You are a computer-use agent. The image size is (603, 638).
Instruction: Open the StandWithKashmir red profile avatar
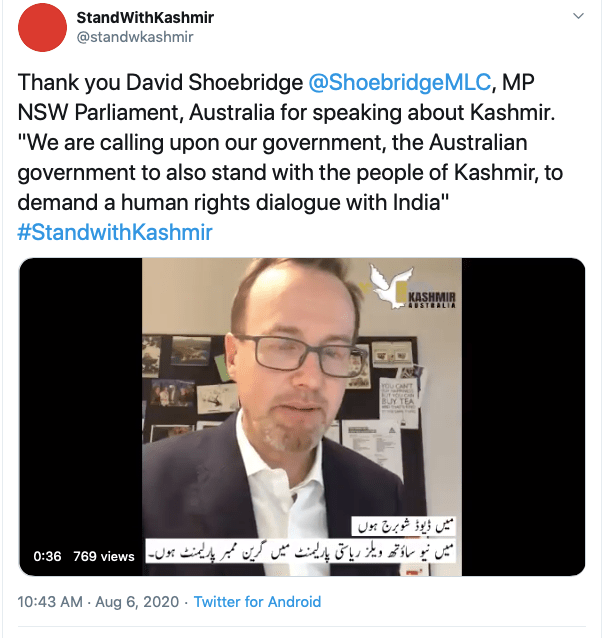coord(42,27)
